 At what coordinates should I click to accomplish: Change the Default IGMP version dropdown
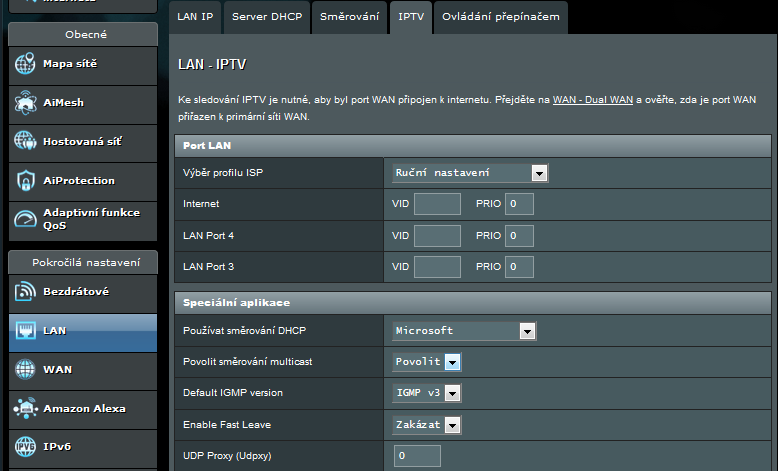[x=426, y=393]
